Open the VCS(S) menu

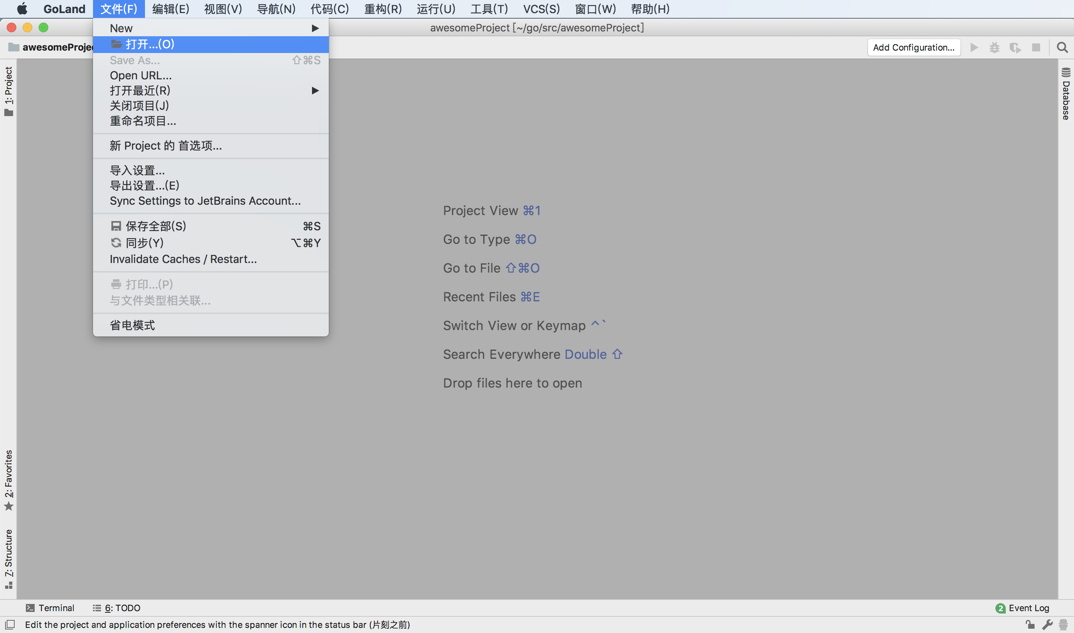[541, 9]
